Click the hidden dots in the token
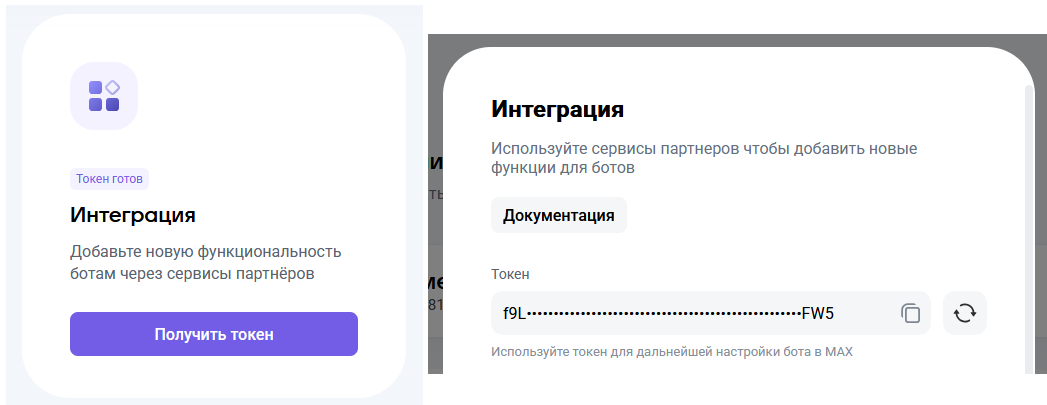Viewport: 1047px width, 405px height. pyautogui.click(x=665, y=314)
